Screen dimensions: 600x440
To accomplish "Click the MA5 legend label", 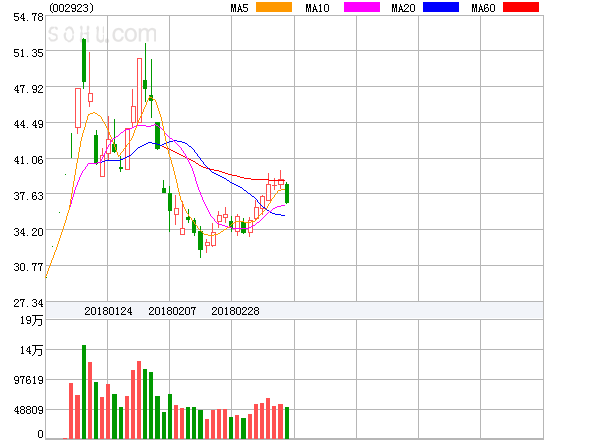I will (x=239, y=8).
